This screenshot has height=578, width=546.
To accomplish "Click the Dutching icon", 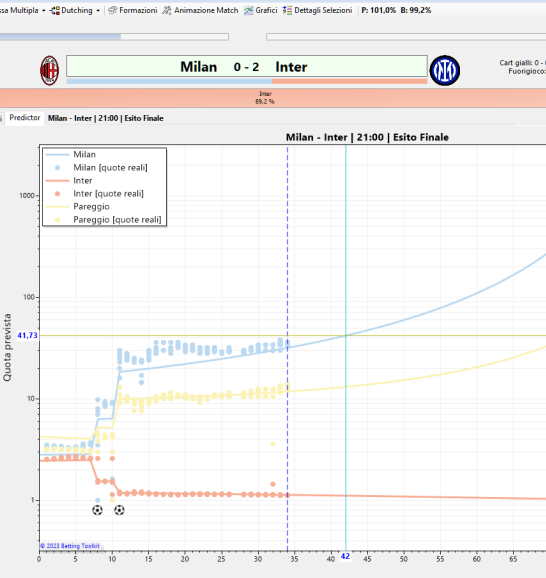I will (55, 10).
